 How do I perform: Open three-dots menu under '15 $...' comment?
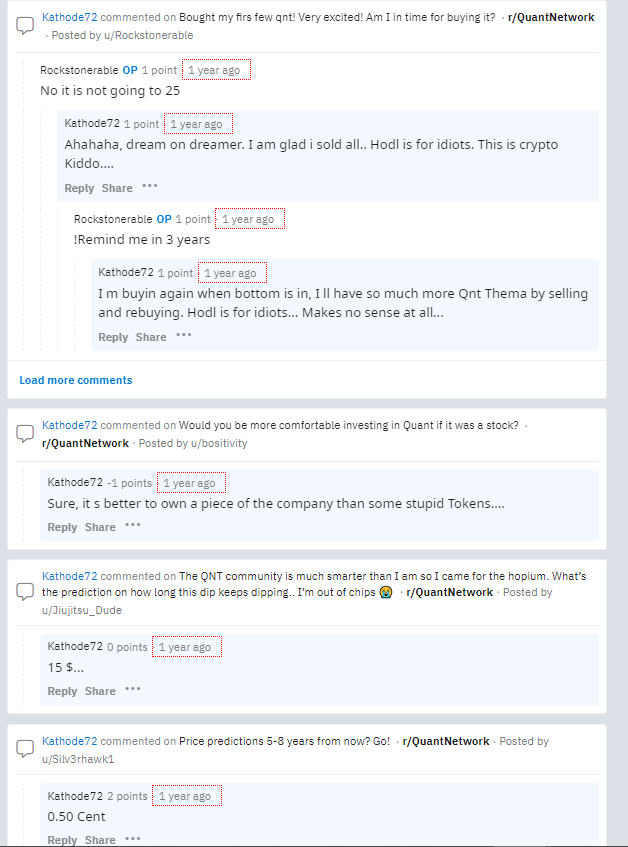[133, 689]
